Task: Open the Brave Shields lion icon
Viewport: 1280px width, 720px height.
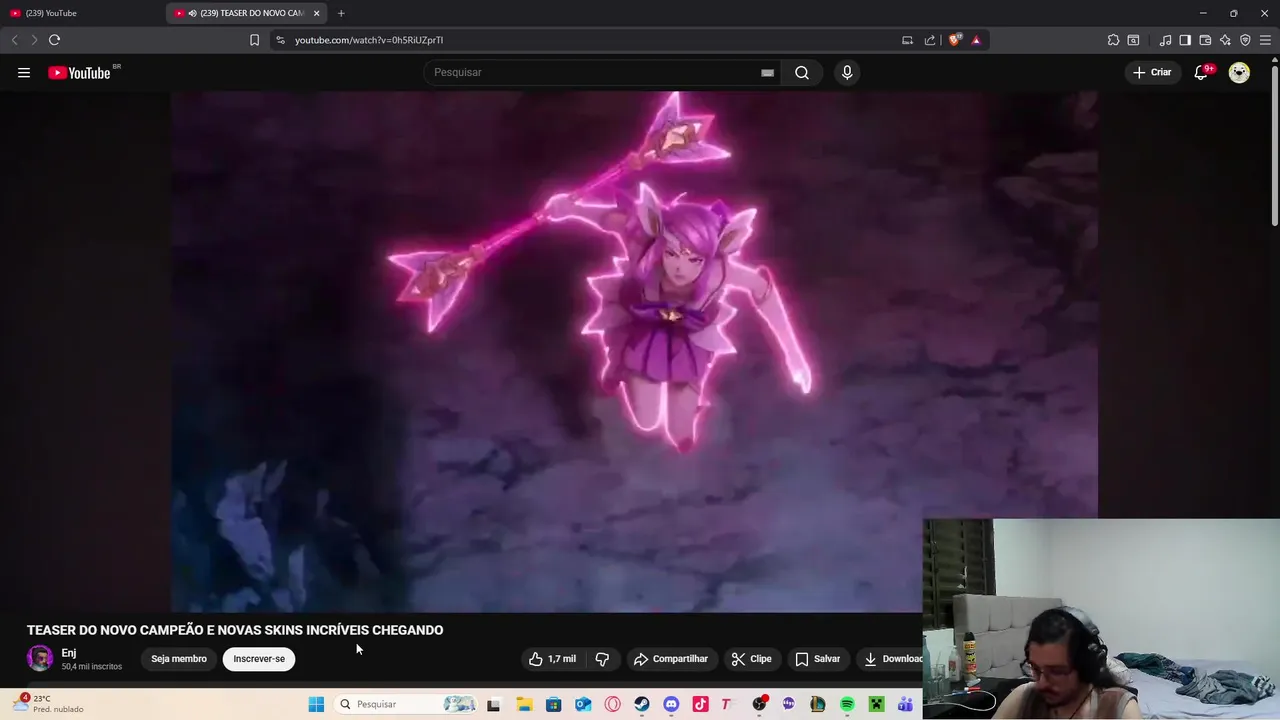Action: [955, 40]
